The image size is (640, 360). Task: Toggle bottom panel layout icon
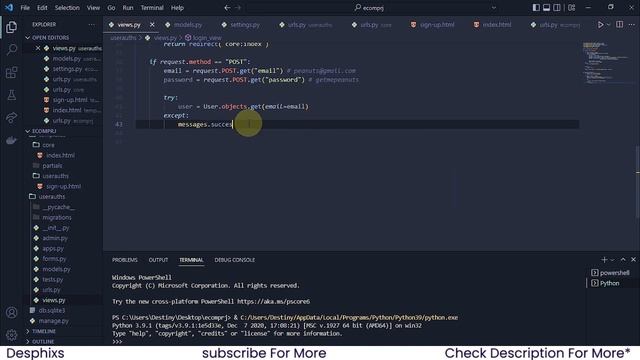(546, 8)
